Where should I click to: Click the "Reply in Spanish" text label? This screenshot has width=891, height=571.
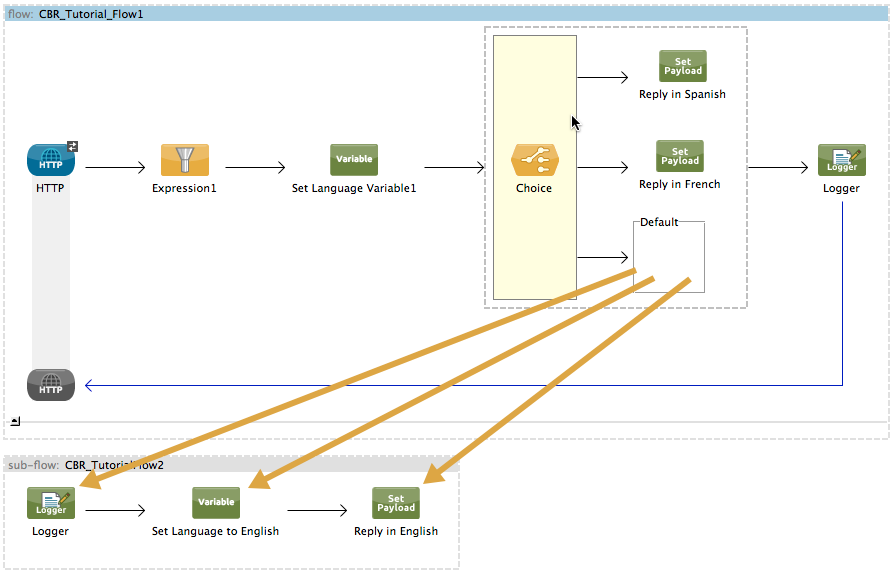coord(682,94)
